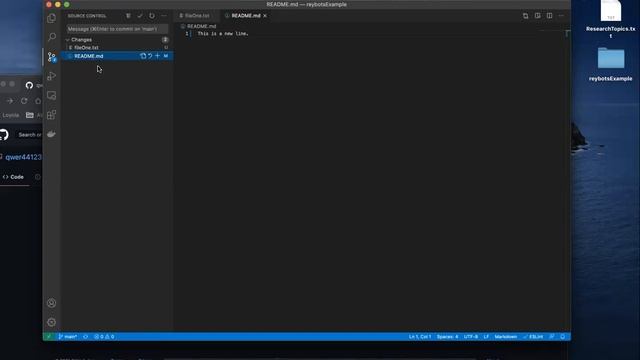
Task: Click the commit message input field
Action: click(x=117, y=29)
